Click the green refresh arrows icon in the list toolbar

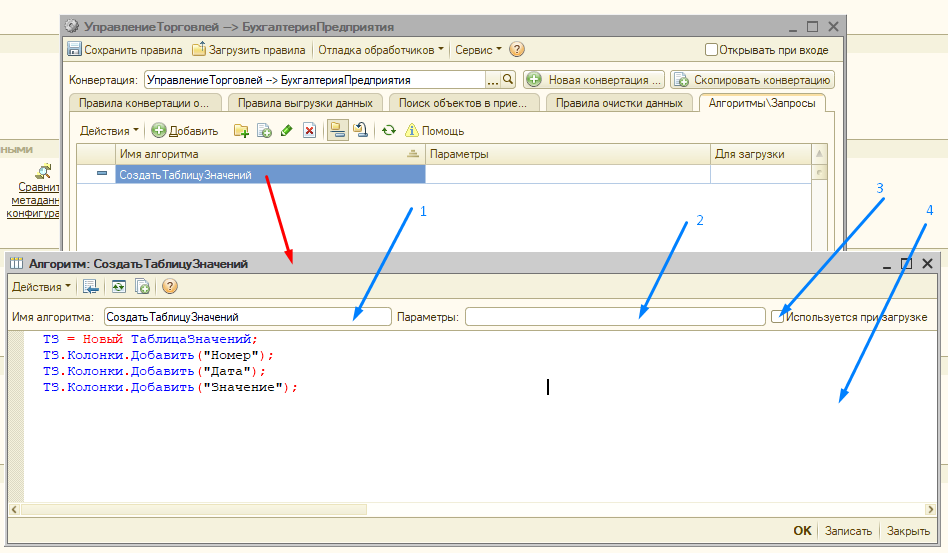tap(389, 131)
